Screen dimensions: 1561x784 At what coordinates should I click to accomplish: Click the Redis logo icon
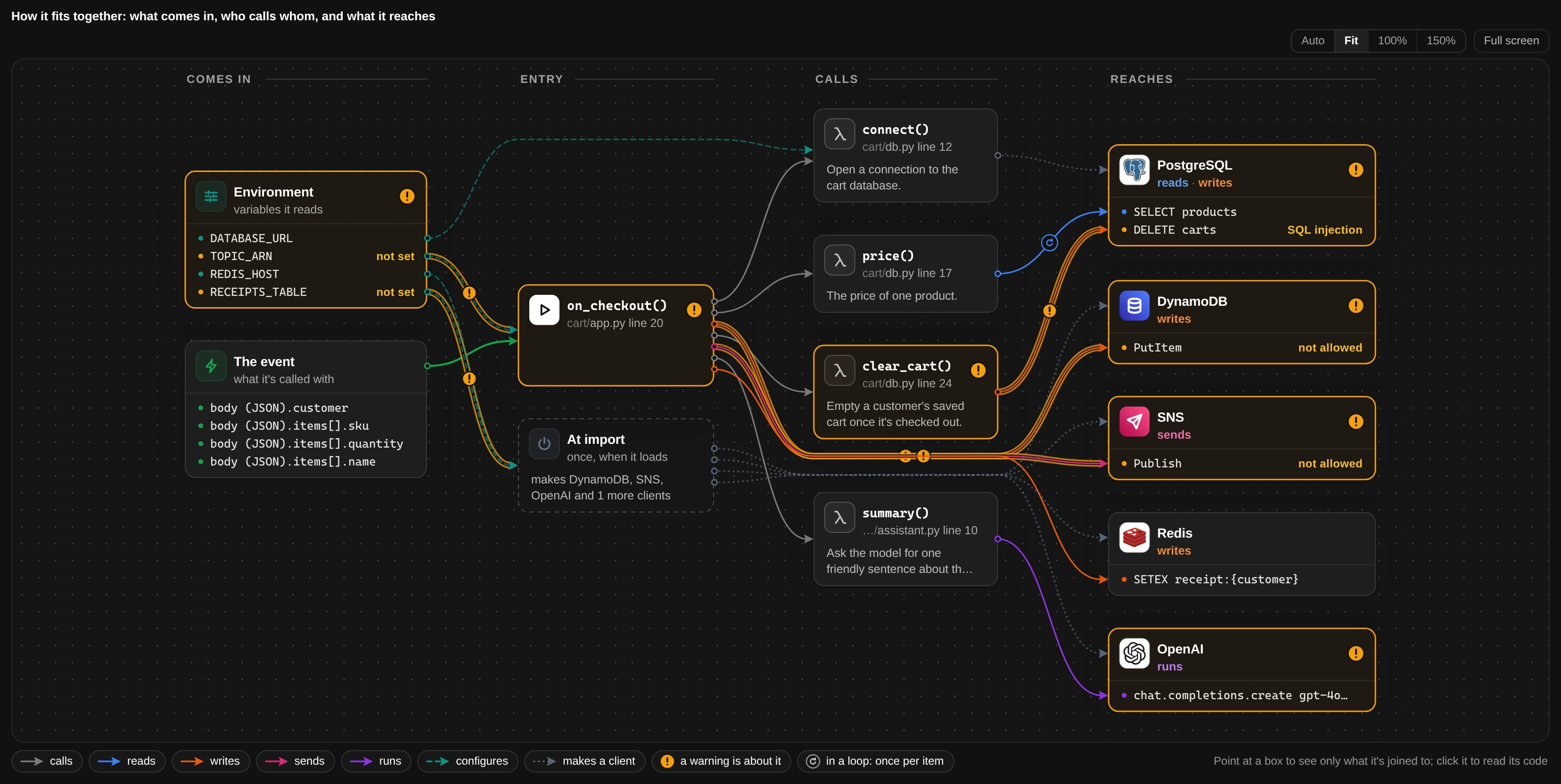tap(1134, 538)
